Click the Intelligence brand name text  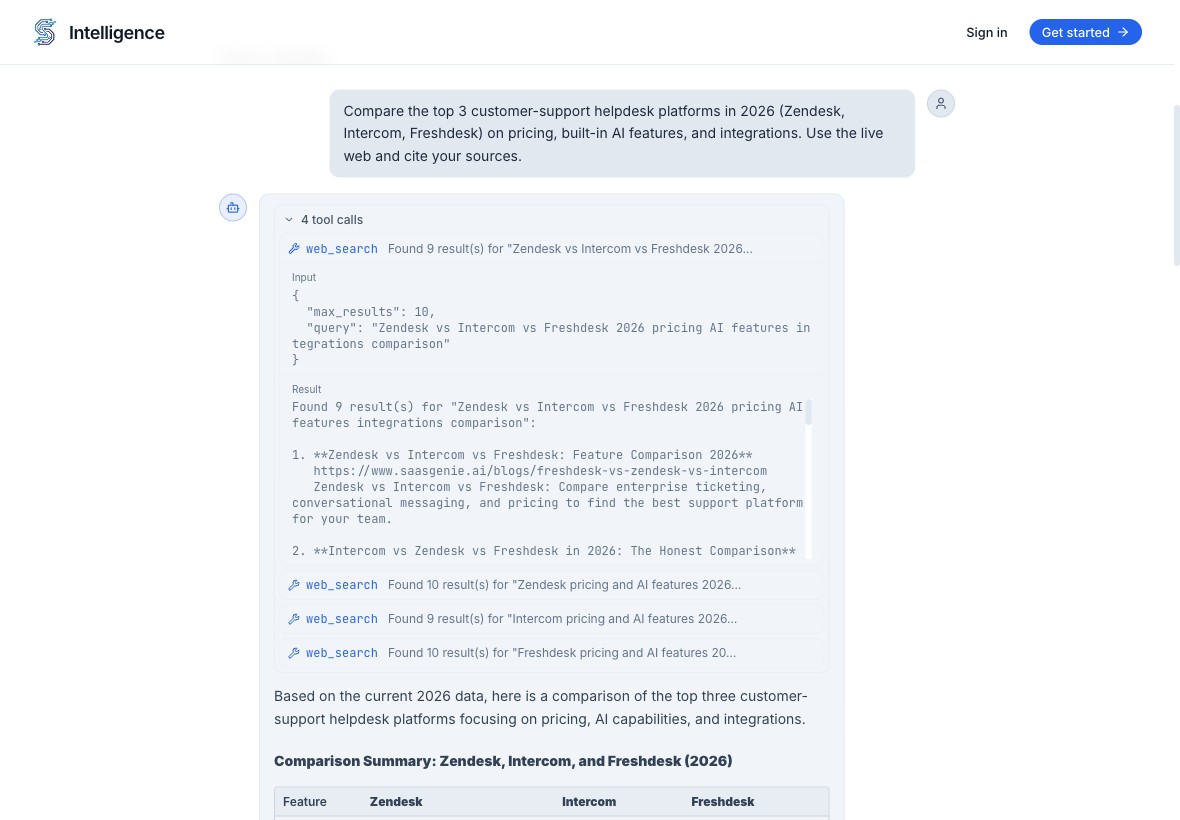[x=117, y=32]
